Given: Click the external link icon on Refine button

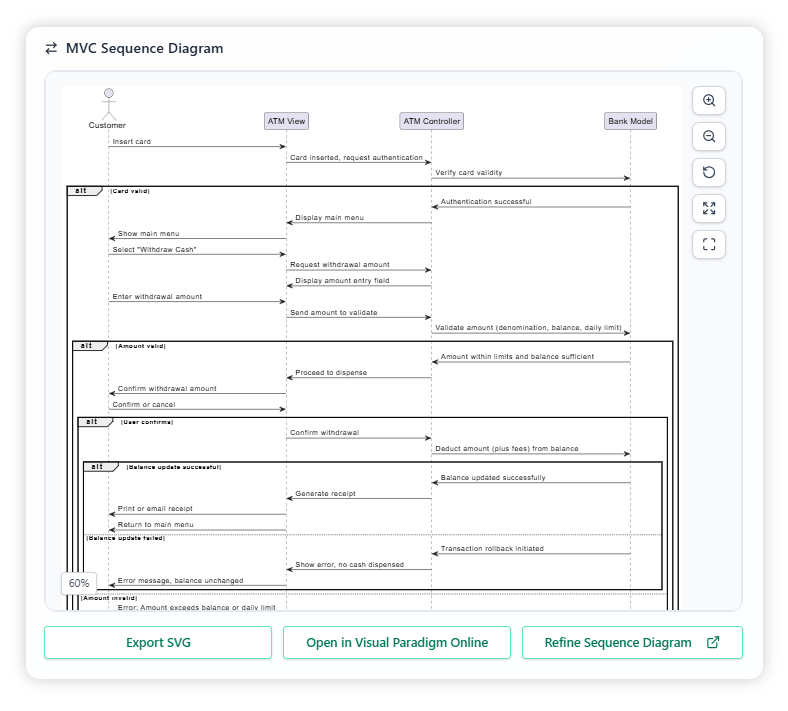Looking at the screenshot, I should click(x=713, y=643).
